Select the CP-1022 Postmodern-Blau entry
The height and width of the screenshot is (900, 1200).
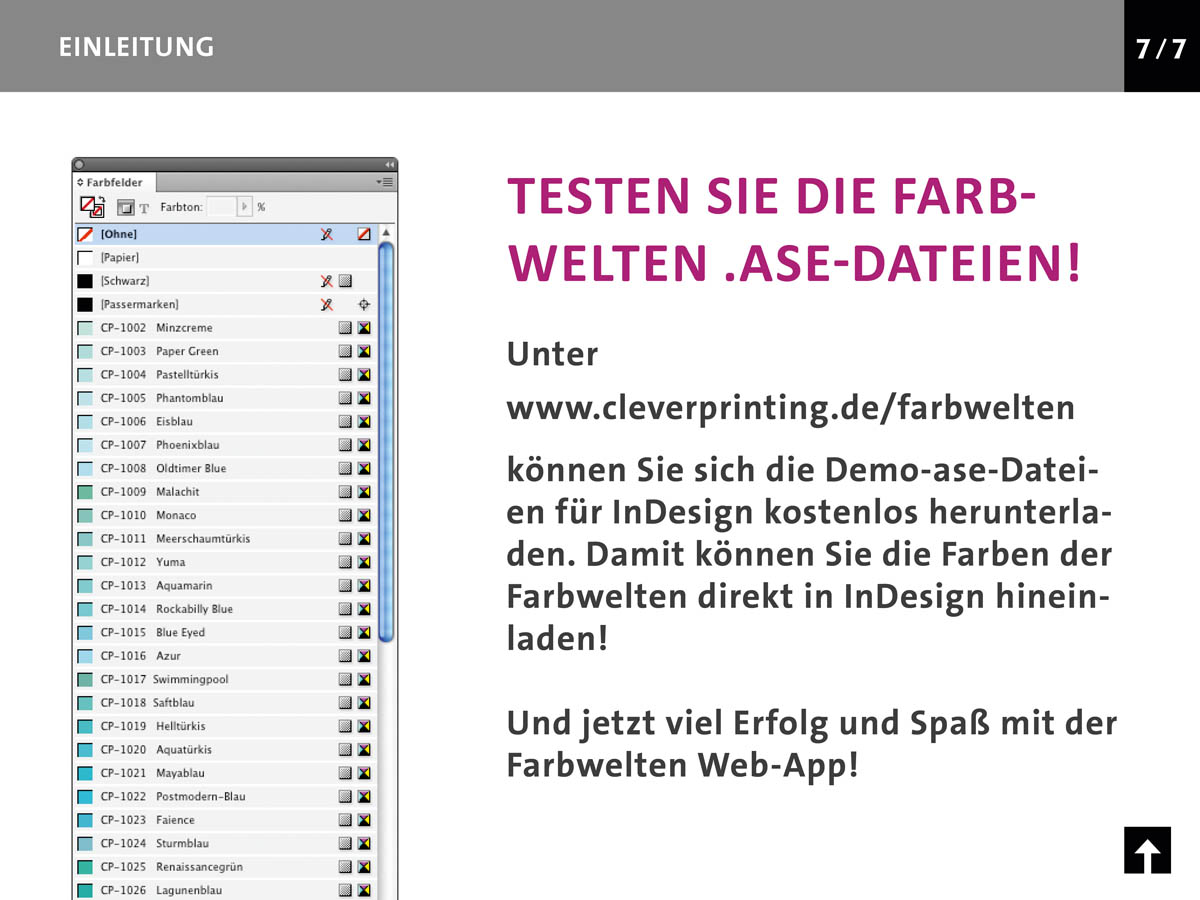coord(226,796)
